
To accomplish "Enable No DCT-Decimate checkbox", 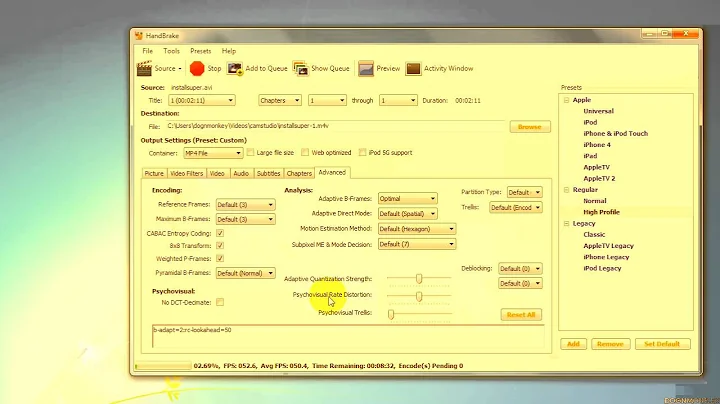I will point(220,302).
